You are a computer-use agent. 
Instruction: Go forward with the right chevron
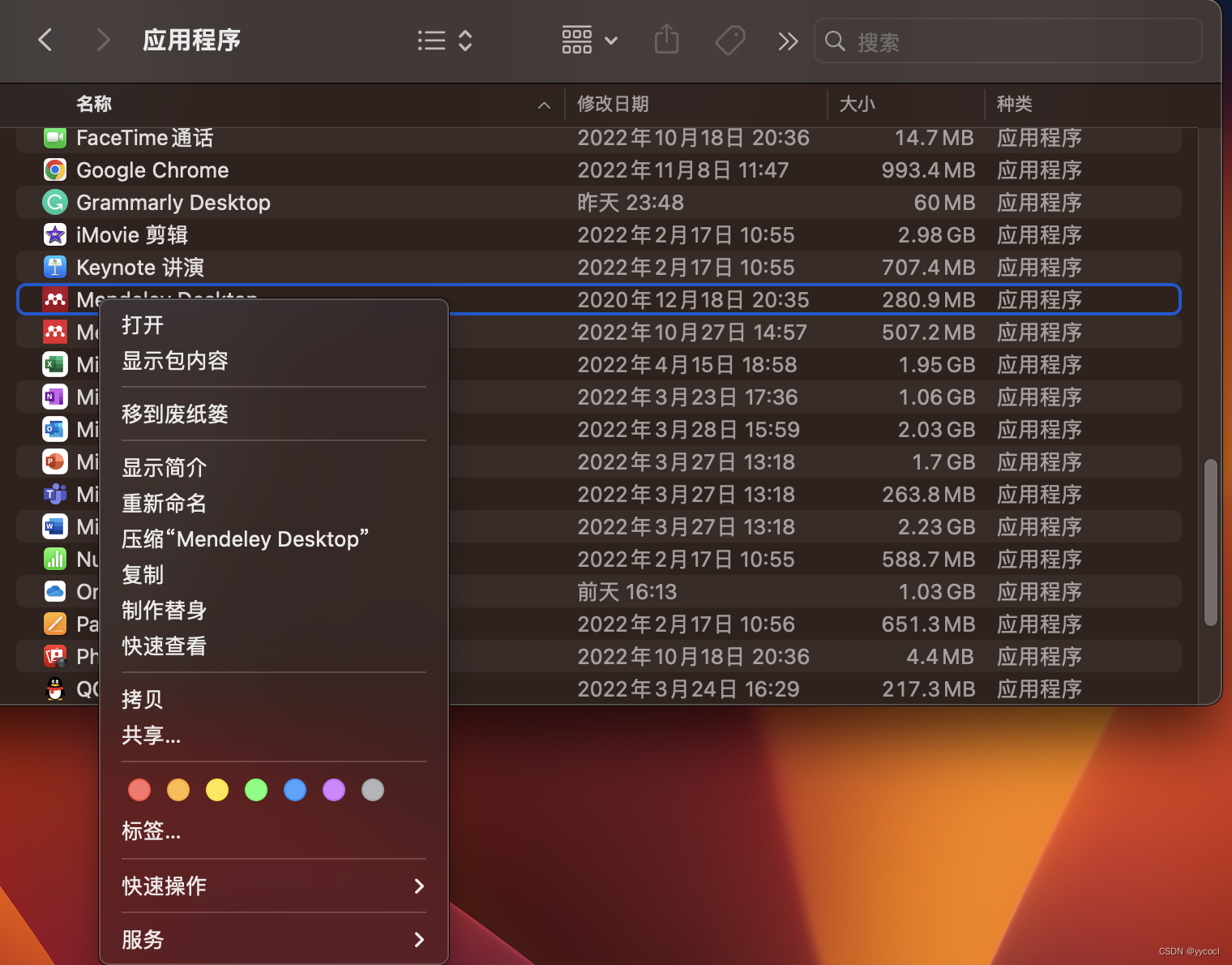pyautogui.click(x=103, y=40)
